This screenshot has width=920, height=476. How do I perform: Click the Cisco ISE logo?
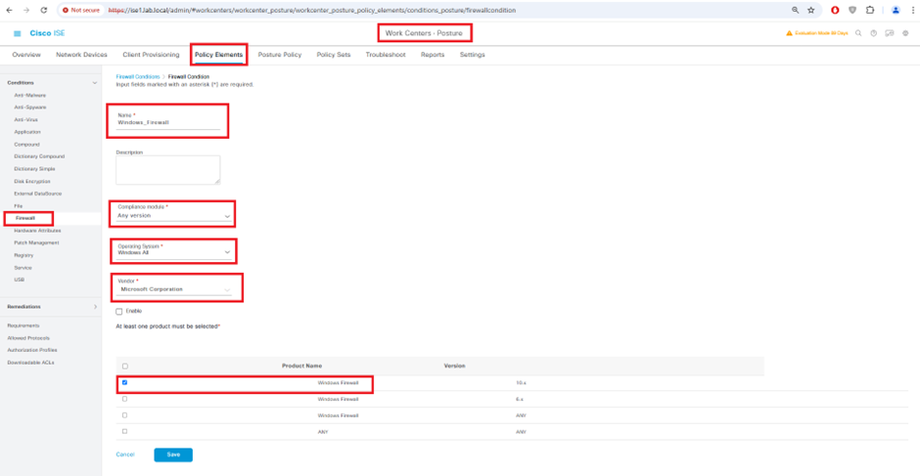pyautogui.click(x=48, y=33)
